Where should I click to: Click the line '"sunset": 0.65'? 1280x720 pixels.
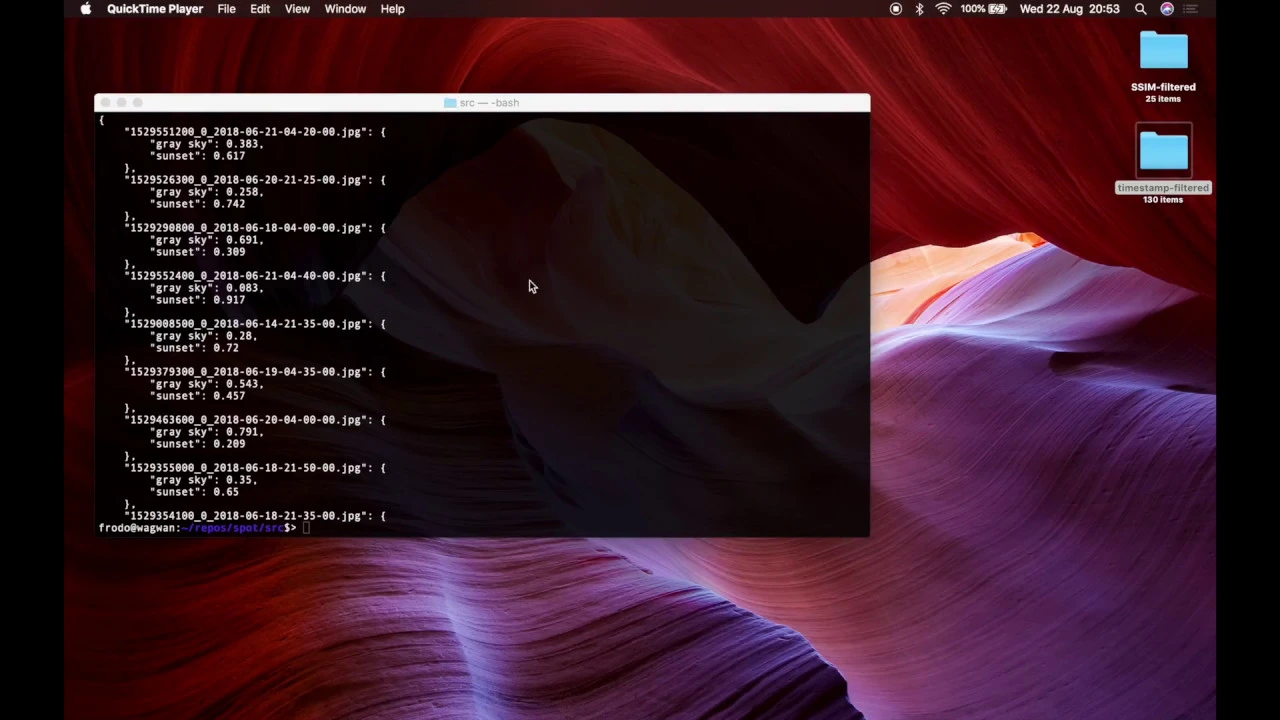[x=194, y=492]
